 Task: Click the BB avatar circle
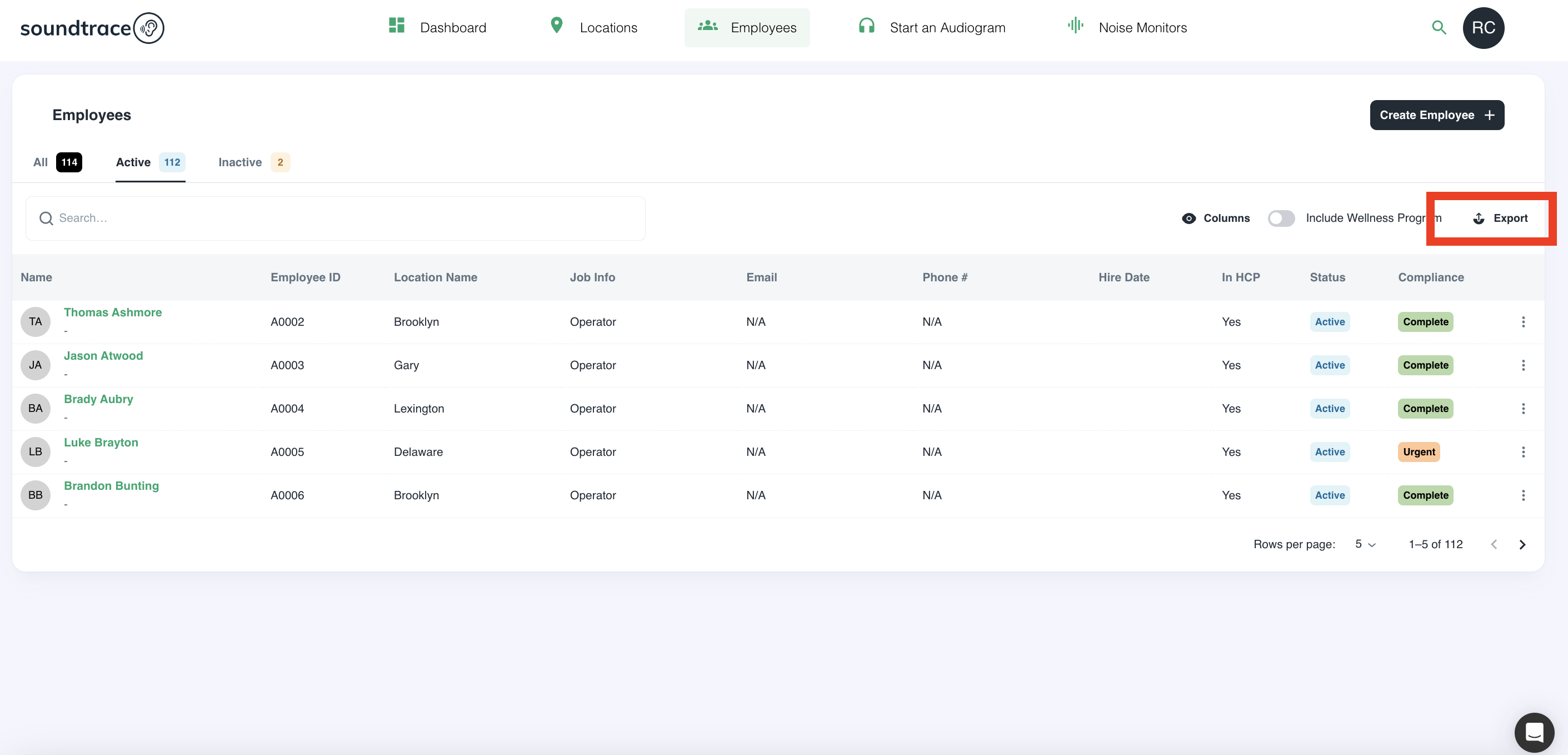(x=36, y=495)
